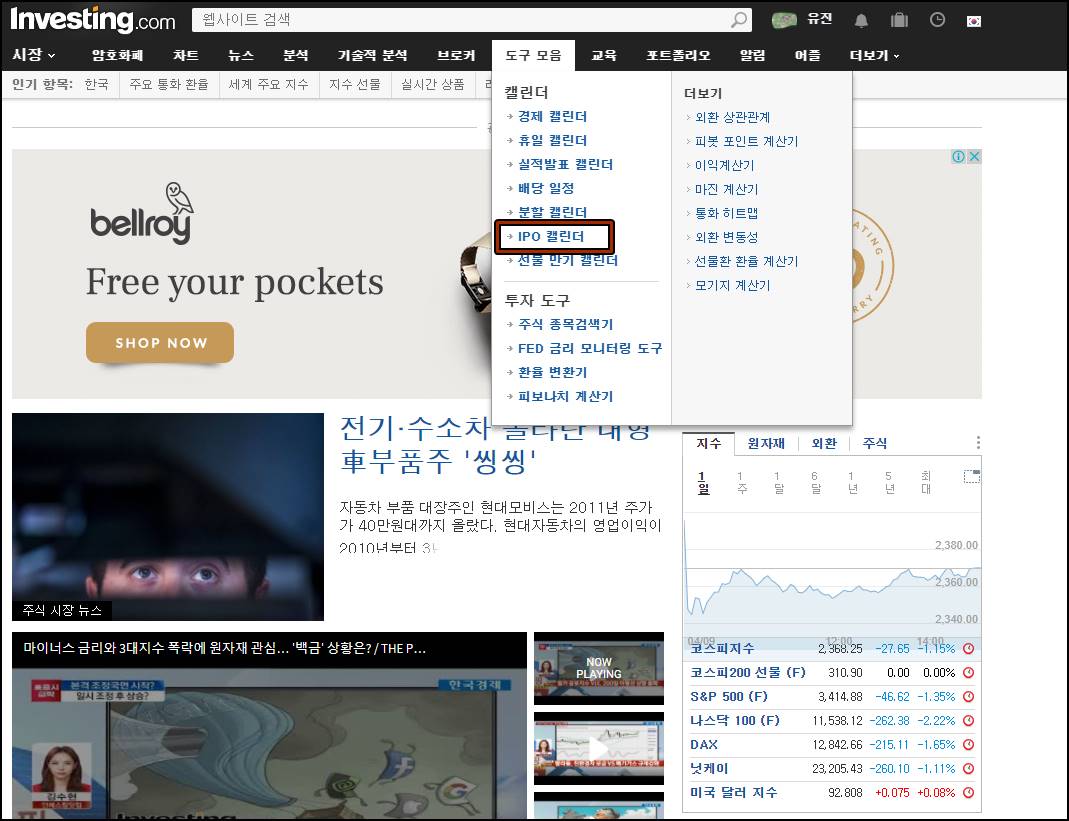Click the user avatar next to 유진
The height and width of the screenshot is (821, 1069).
tap(784, 20)
